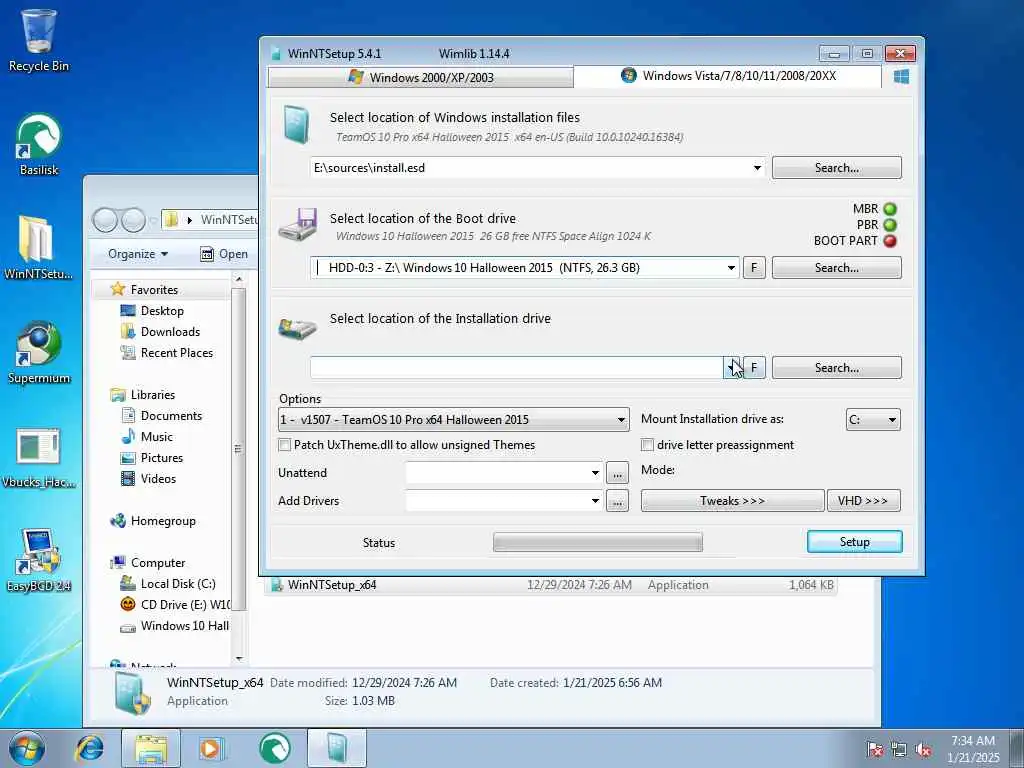Open VHD >>> options
Viewport: 1024px width, 768px height.
863,501
